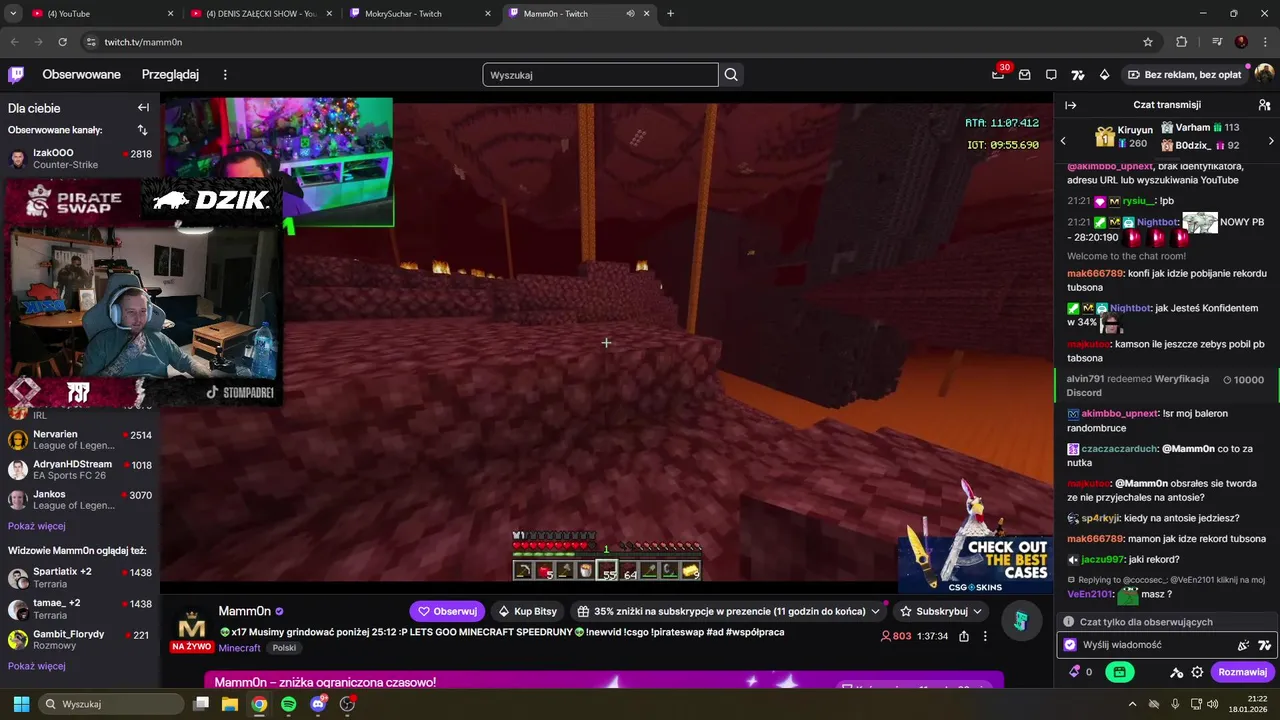Screen dimensions: 1280x720
Task: Show next gift leaderboard entries
Action: click(1271, 141)
